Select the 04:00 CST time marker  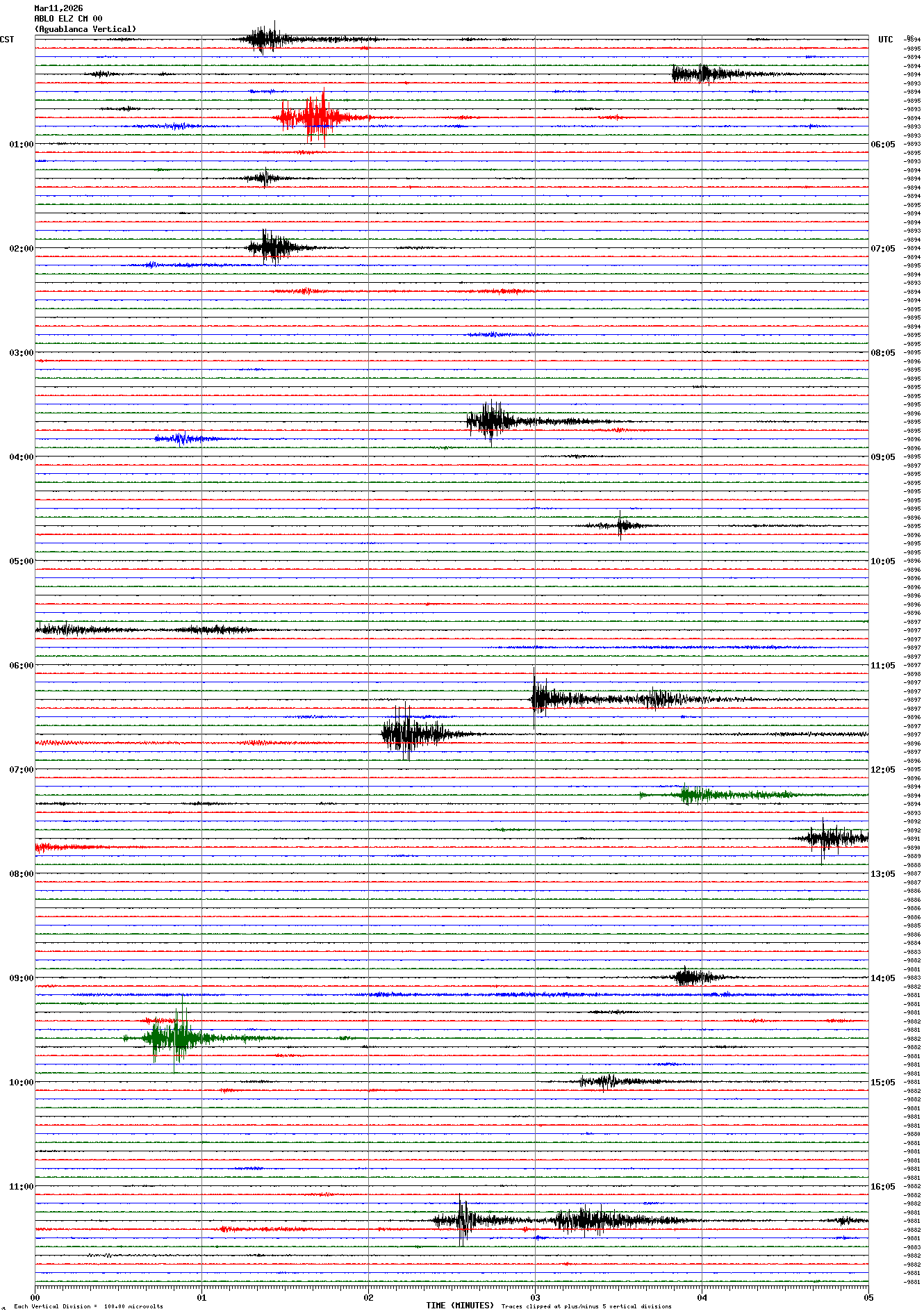[21, 457]
